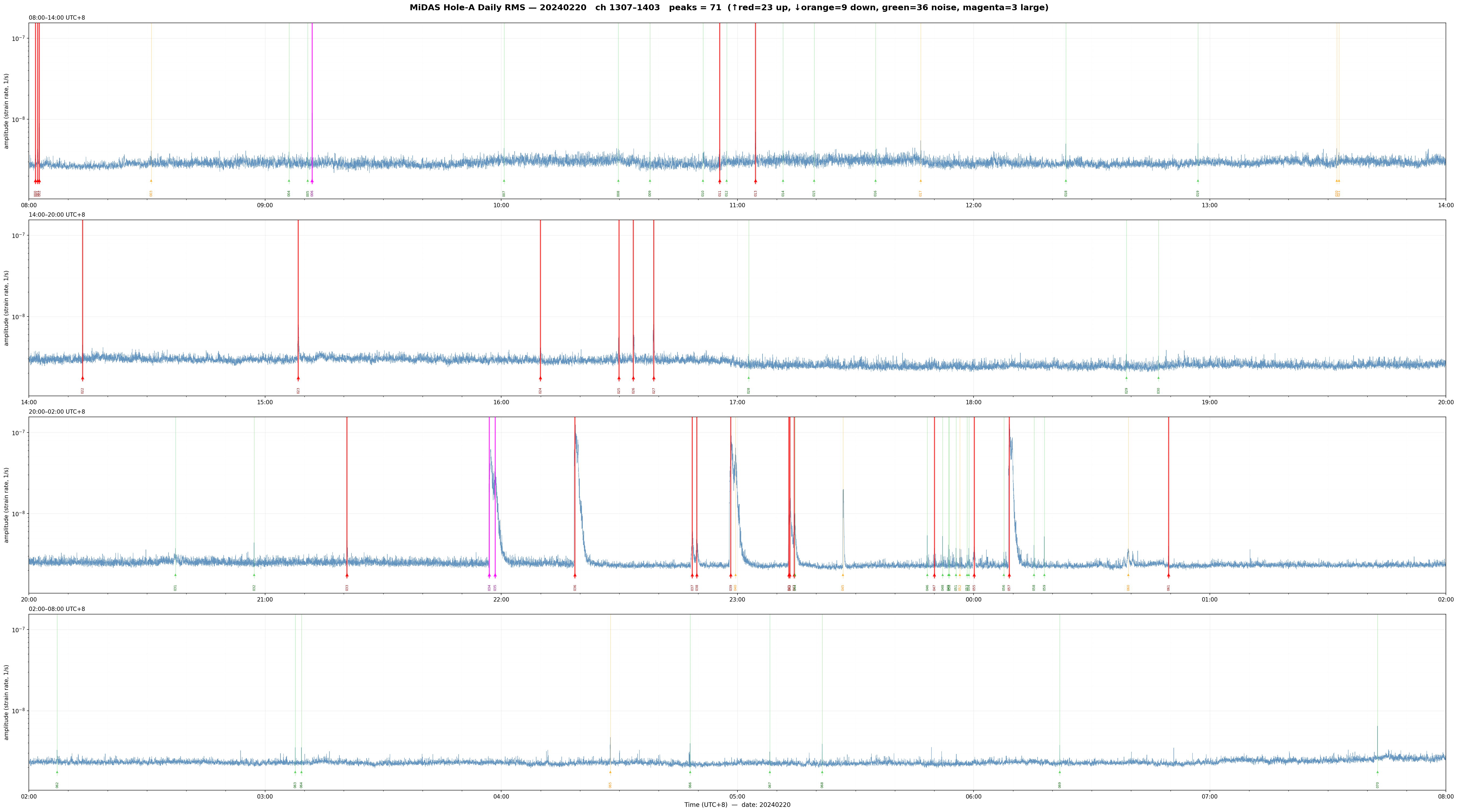Select the orange down-peak marker 017
Image resolution: width=1458 pixels, height=812 pixels.
coord(920,181)
